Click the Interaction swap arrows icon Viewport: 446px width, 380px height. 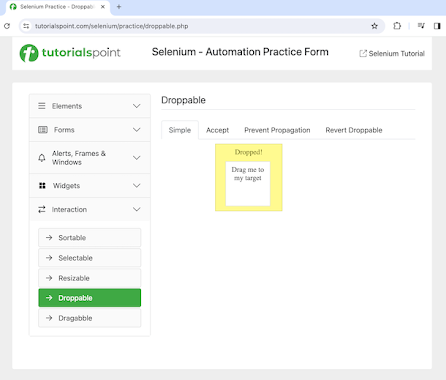42,209
